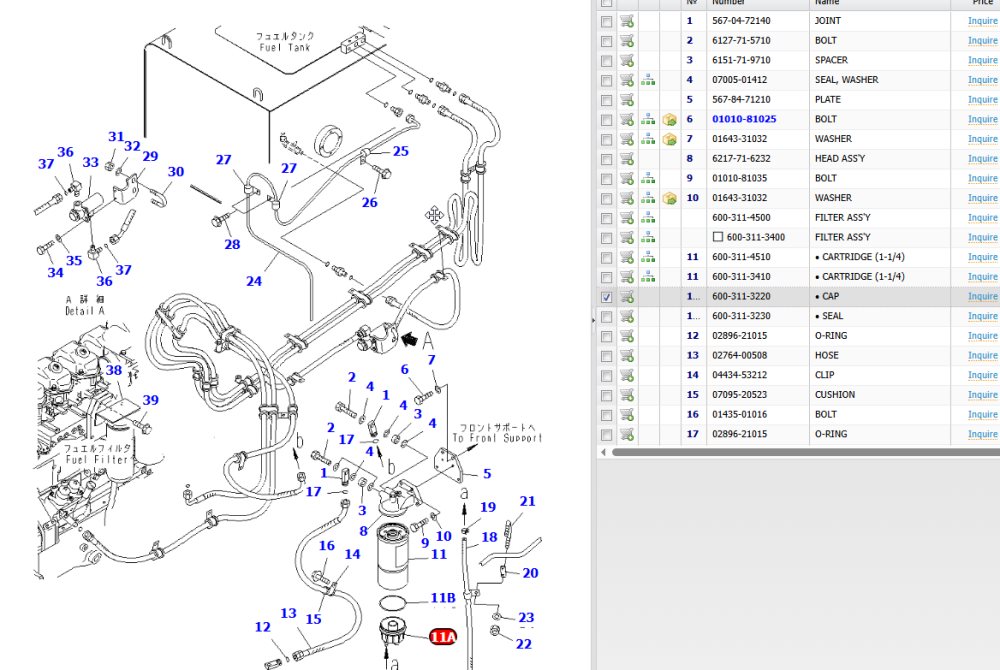The height and width of the screenshot is (670, 1000).
Task: Click cart icon for CLIP 04434-53212
Action: 627,375
